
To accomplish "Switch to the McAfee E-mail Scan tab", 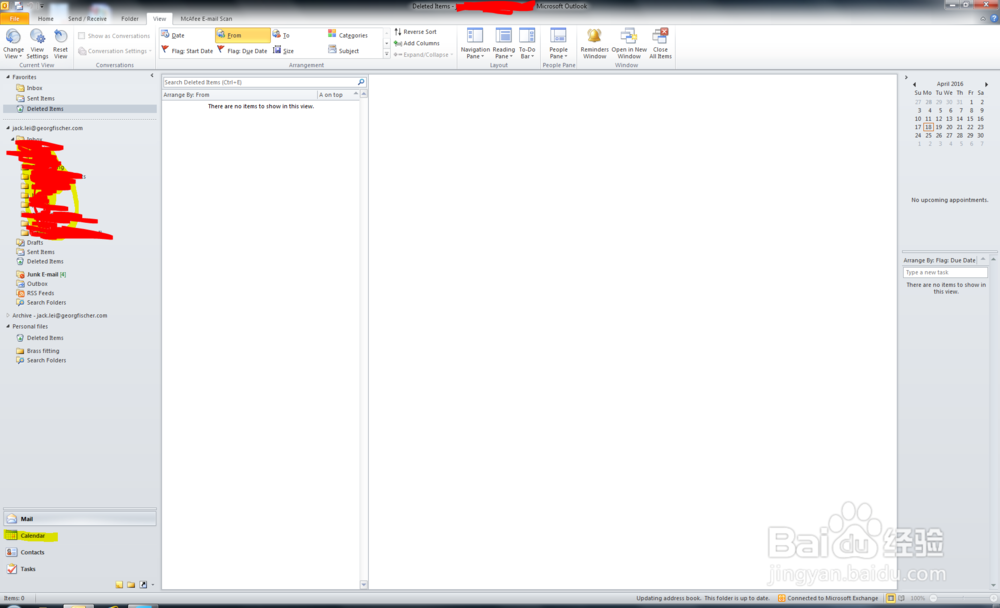I will [206, 19].
